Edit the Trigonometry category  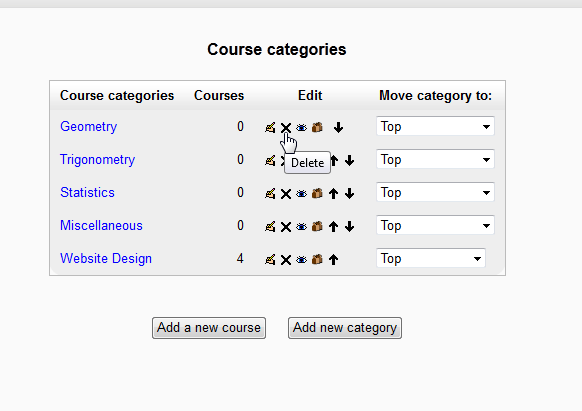270,160
